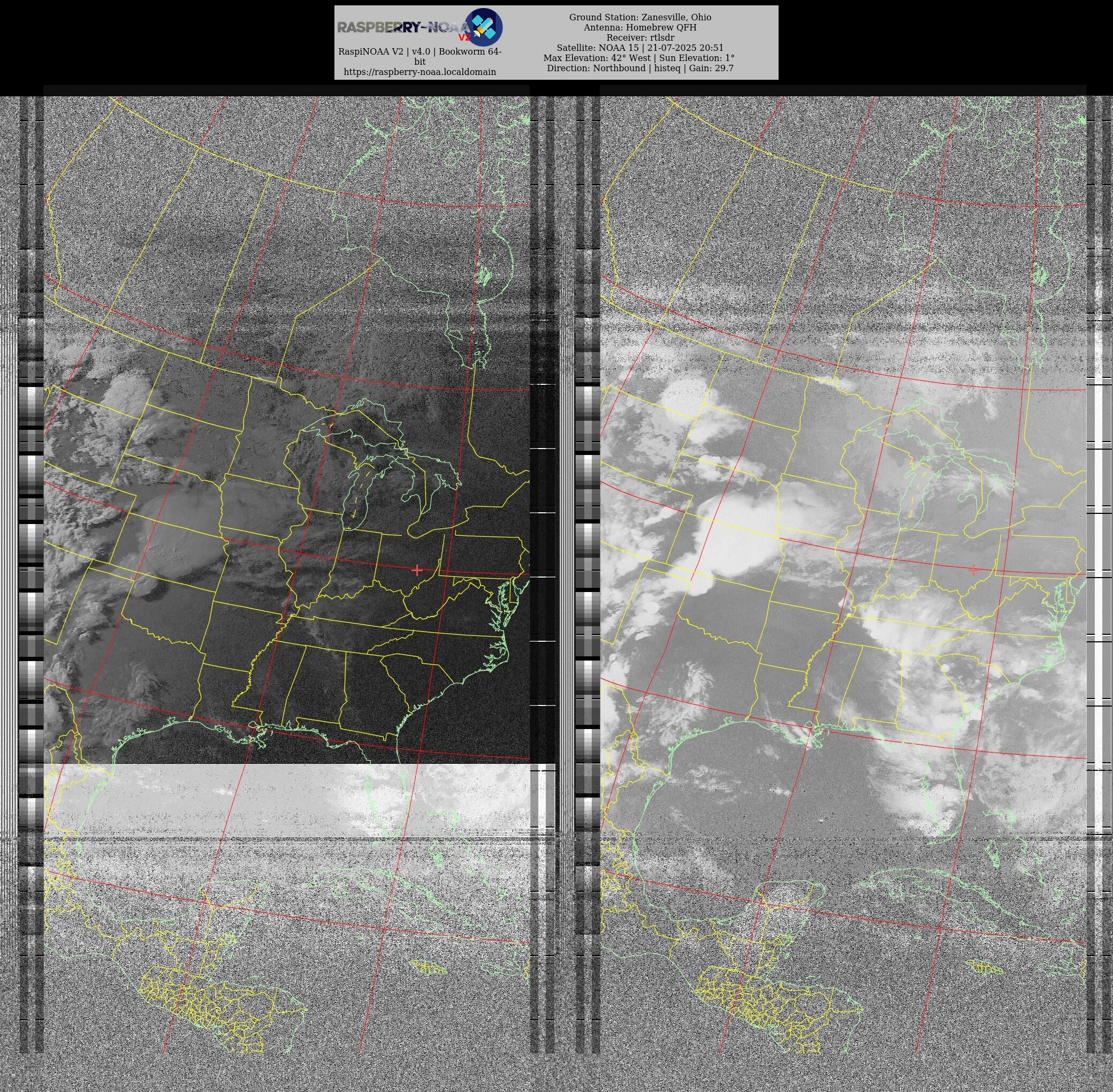The width and height of the screenshot is (1113, 1092).
Task: Click the Direction Northbound histeq Gain line
Action: tap(640, 67)
